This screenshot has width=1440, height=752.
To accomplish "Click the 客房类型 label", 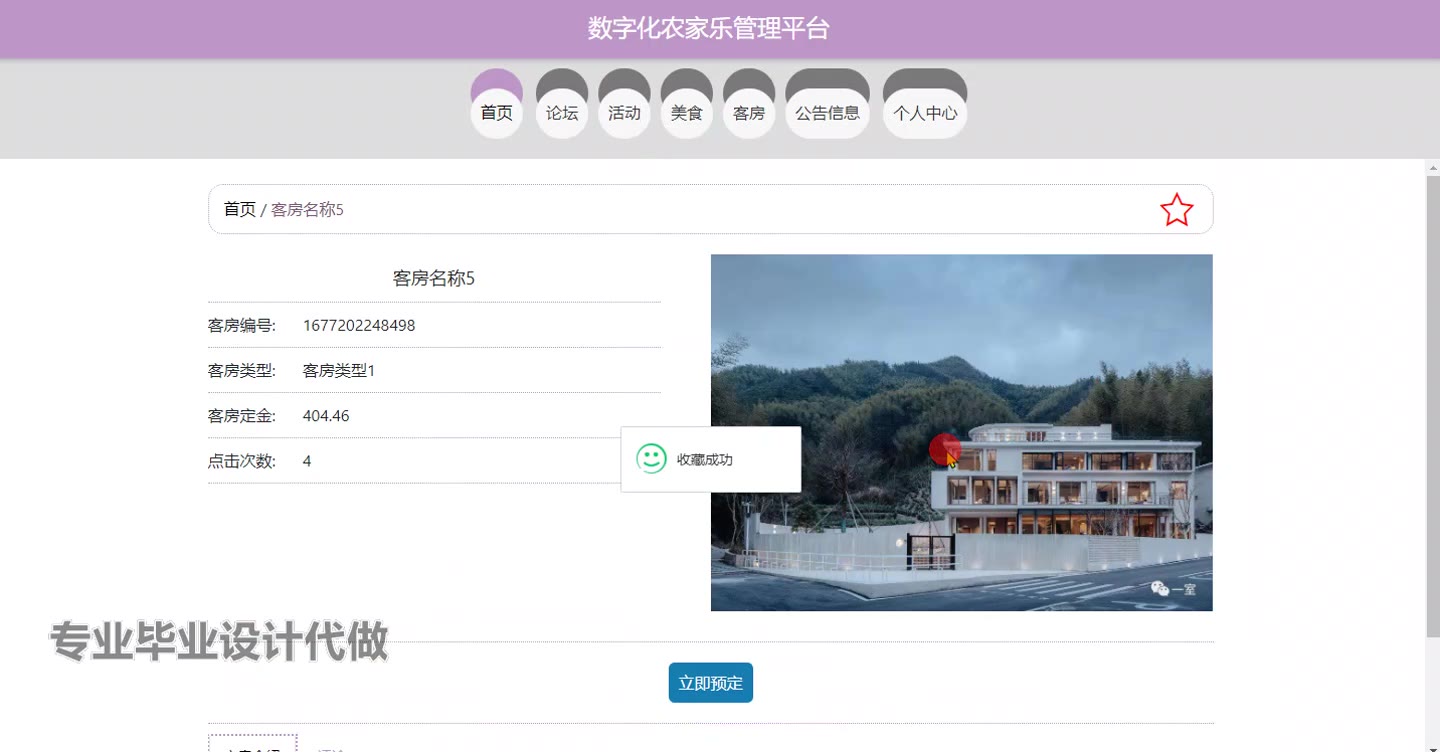I will (242, 371).
